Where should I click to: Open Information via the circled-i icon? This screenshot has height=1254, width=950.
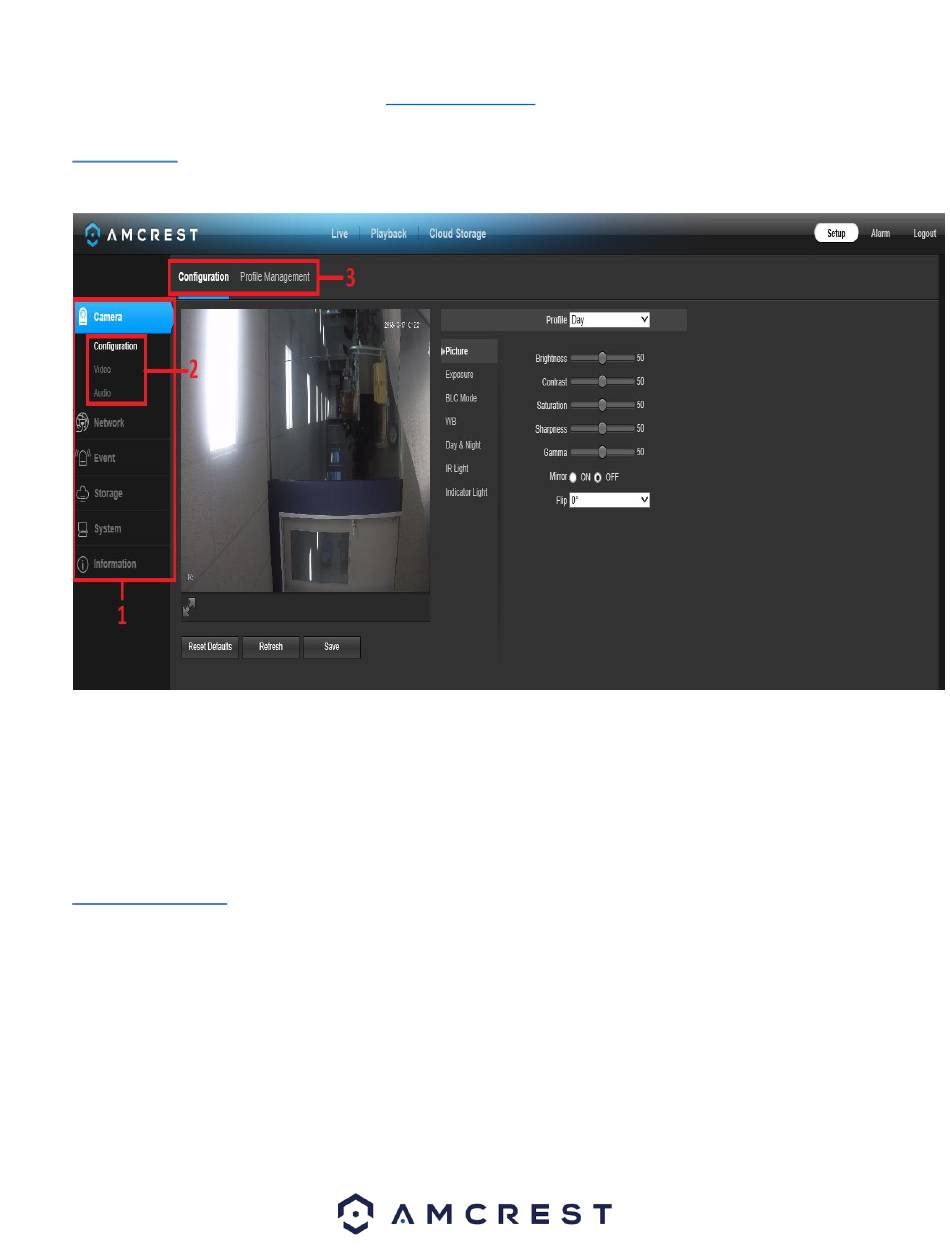click(83, 564)
